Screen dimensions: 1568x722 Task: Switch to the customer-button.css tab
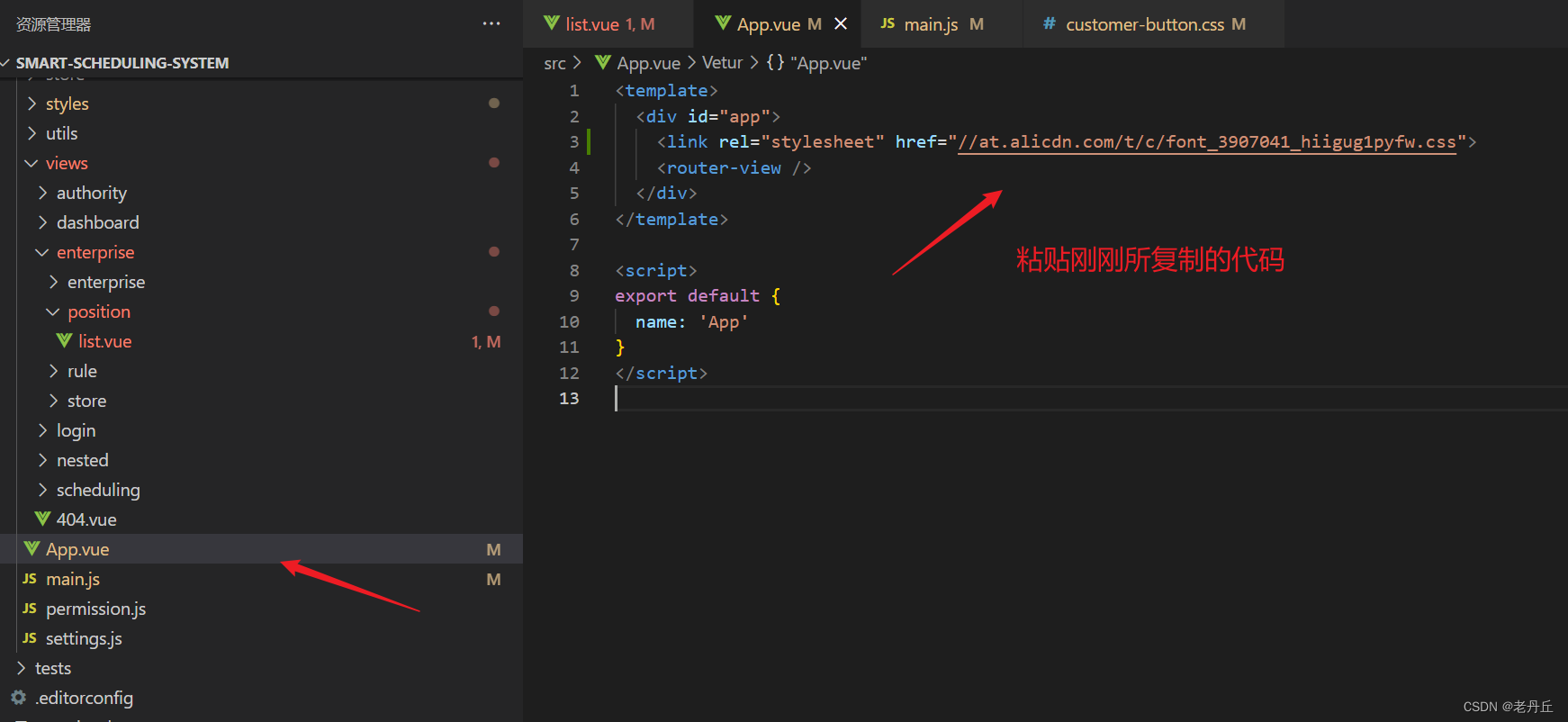click(x=1154, y=24)
